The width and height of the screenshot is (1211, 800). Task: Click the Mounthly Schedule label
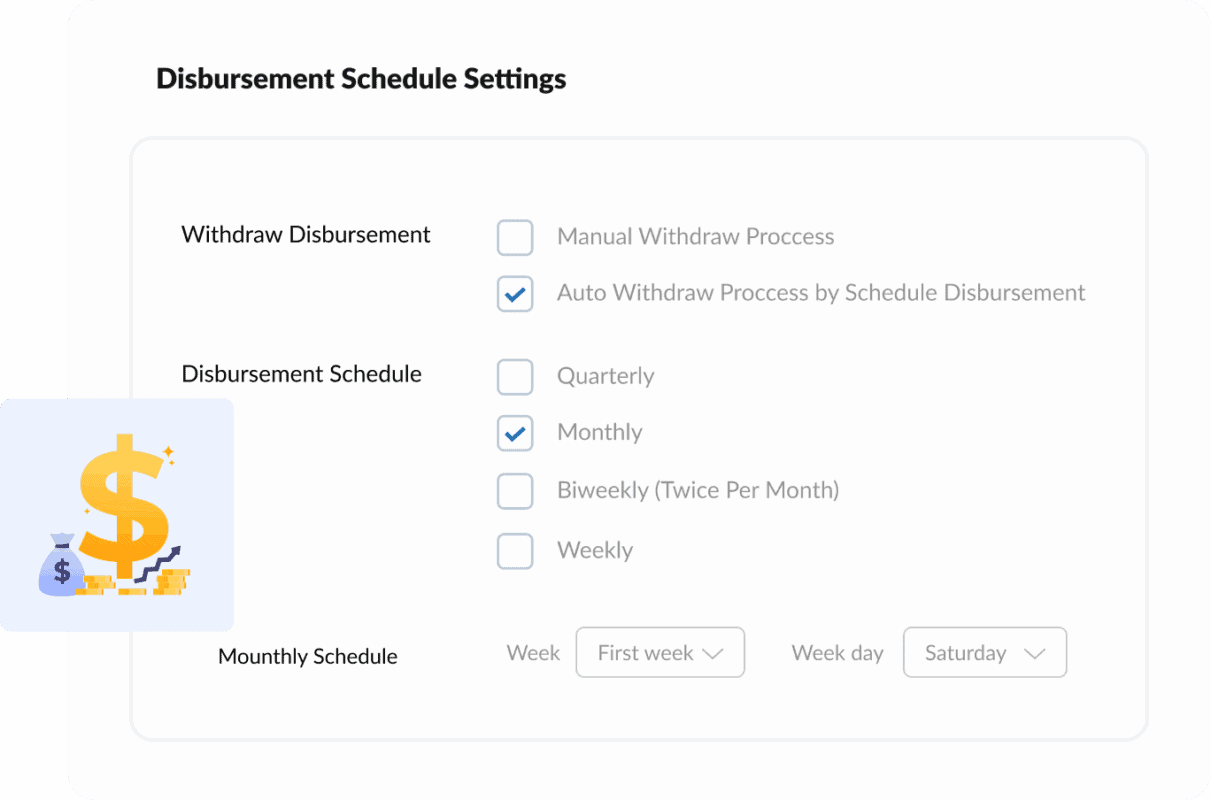(x=308, y=657)
